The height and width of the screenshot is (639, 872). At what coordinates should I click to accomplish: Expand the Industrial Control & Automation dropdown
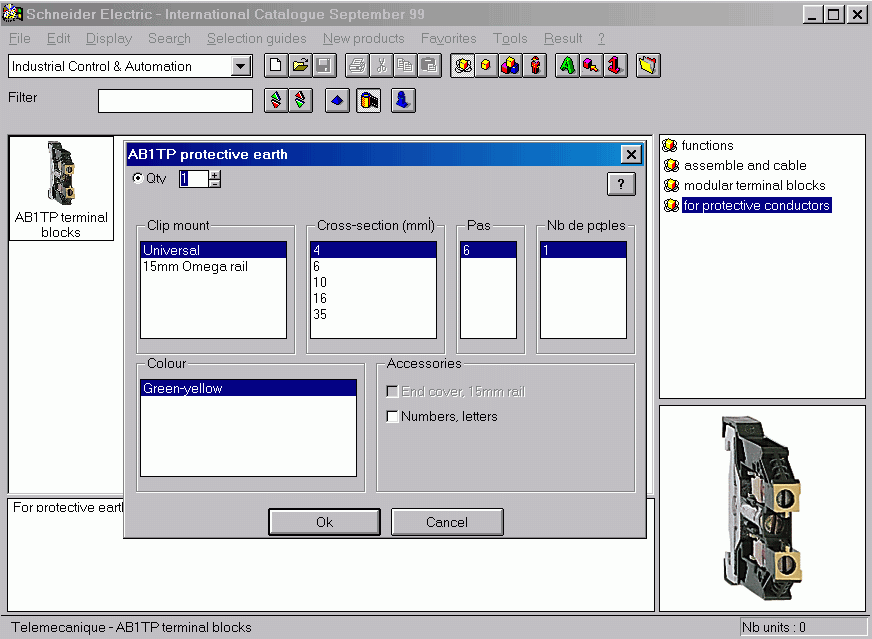click(240, 66)
